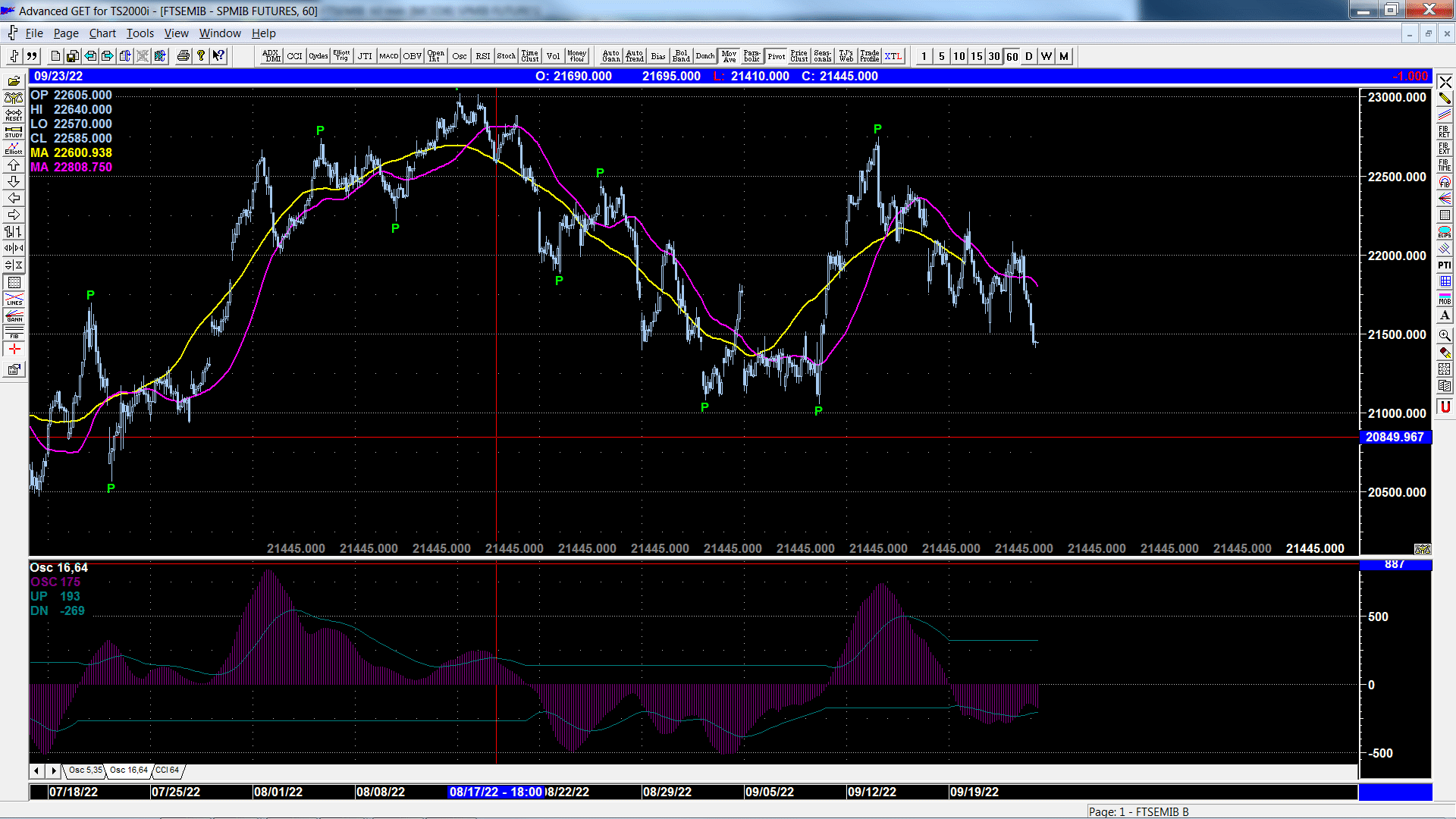Click the yellow question mark help icon
This screenshot has width=1456, height=819.
click(x=201, y=56)
